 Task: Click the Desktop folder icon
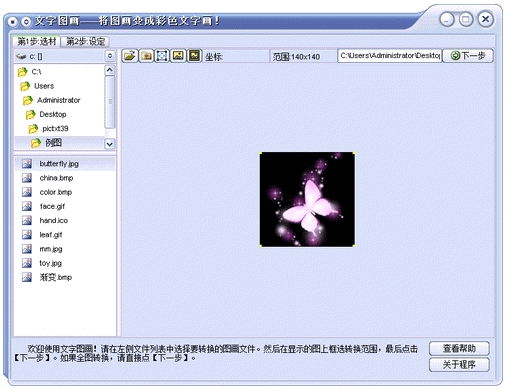coord(30,114)
